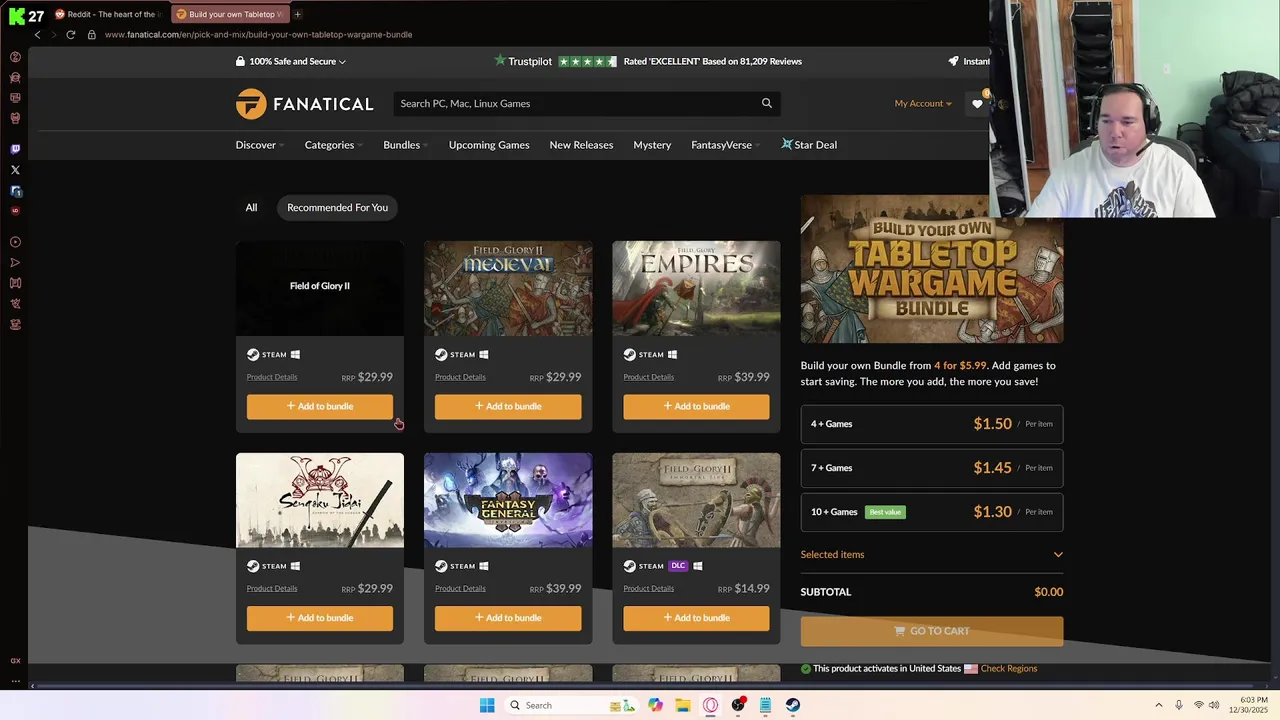Click the address bar URL
Viewport: 1280px width, 720px height.
point(258,34)
